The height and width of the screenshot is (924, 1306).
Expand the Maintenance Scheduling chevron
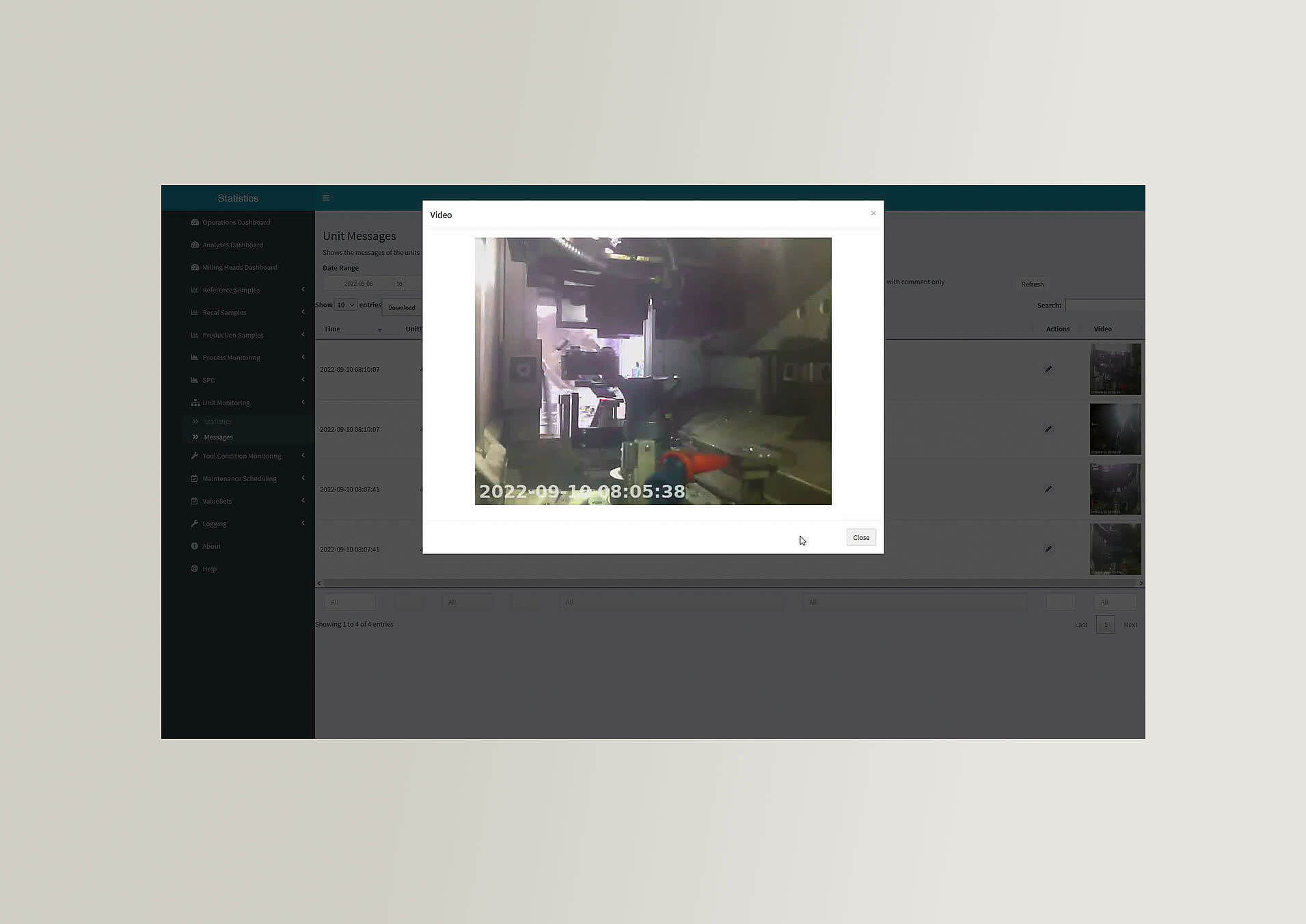click(303, 478)
